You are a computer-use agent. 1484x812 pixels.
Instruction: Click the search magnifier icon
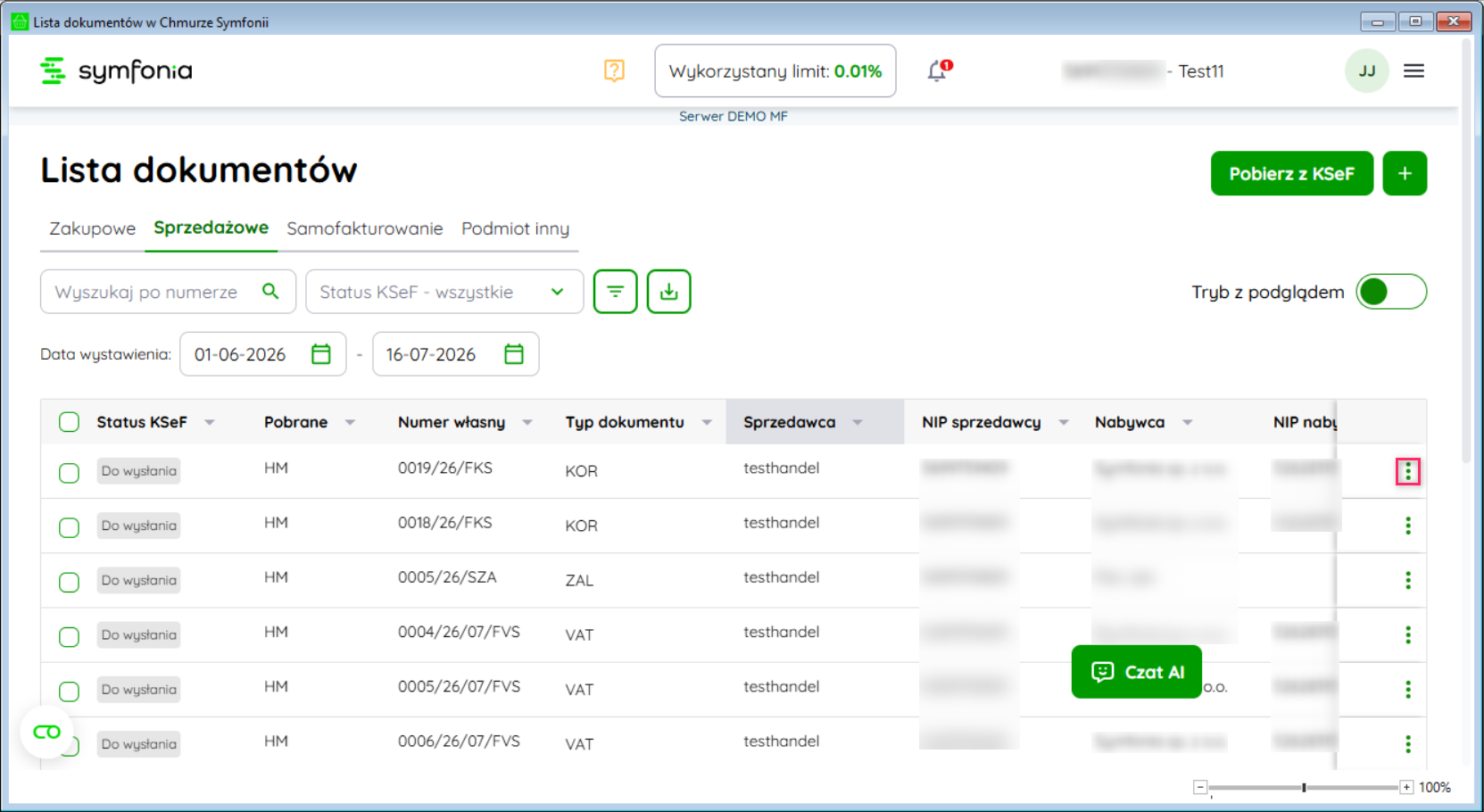click(270, 291)
